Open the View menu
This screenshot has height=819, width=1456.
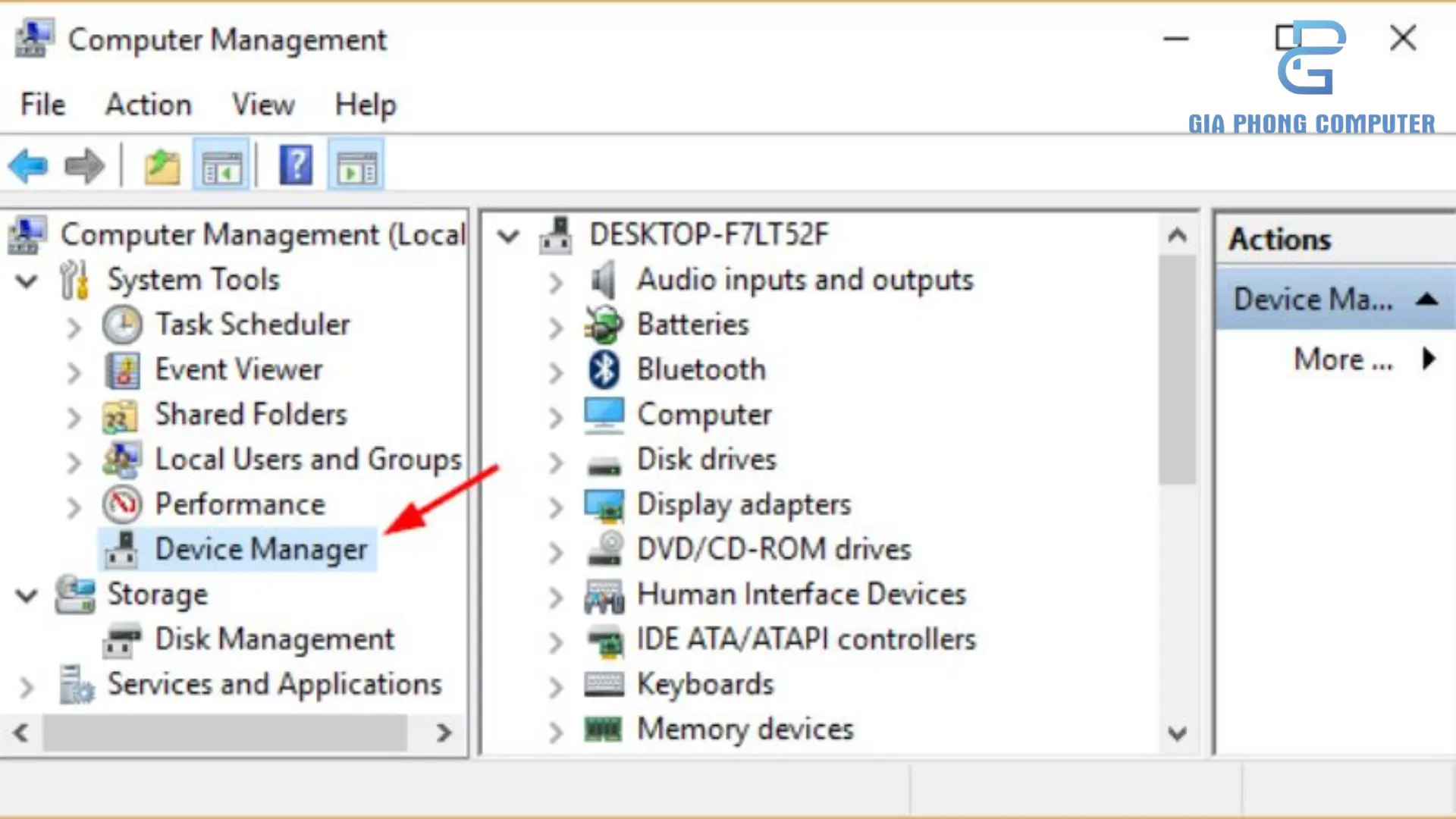(262, 105)
